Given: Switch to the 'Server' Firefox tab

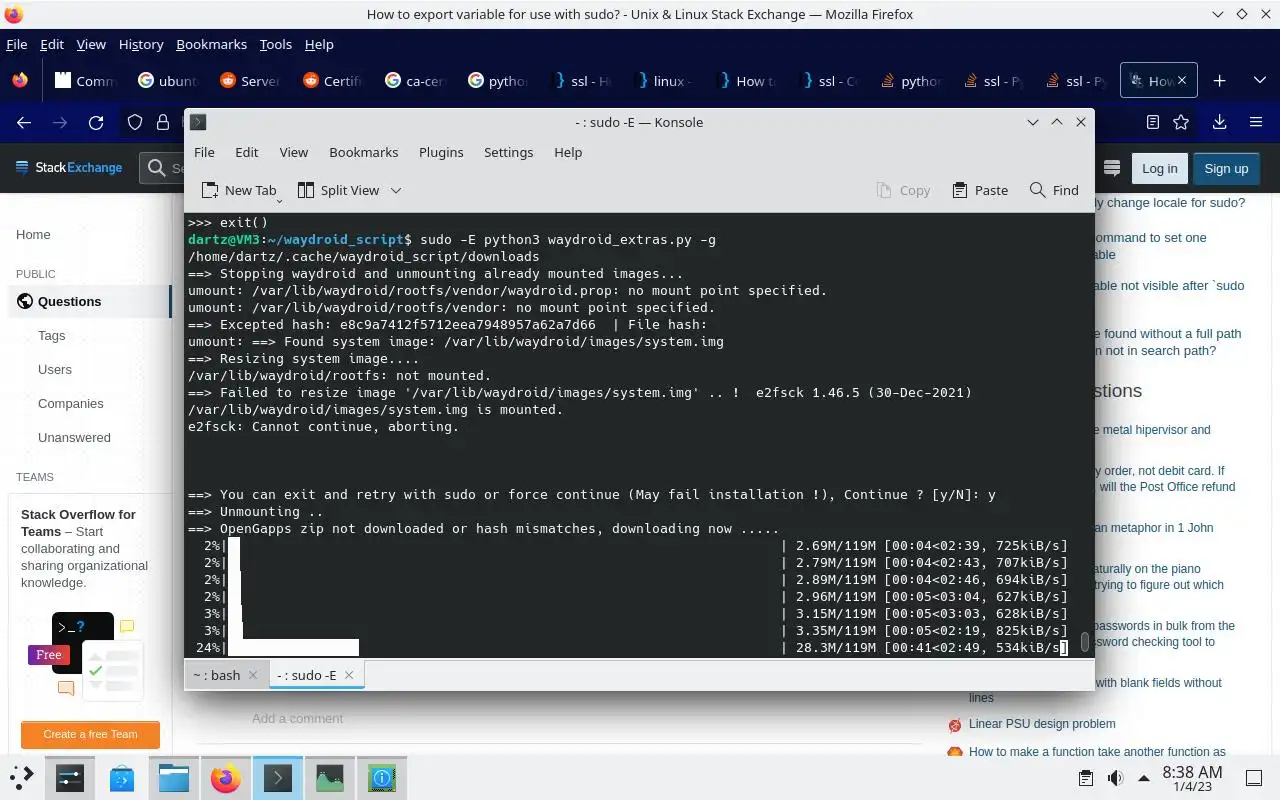Looking at the screenshot, I should point(250,81).
